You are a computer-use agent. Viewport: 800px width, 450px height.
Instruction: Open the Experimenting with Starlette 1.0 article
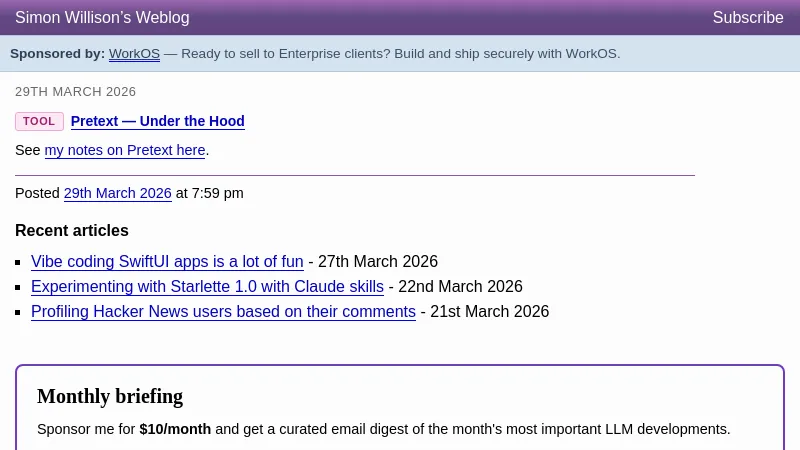[207, 287]
